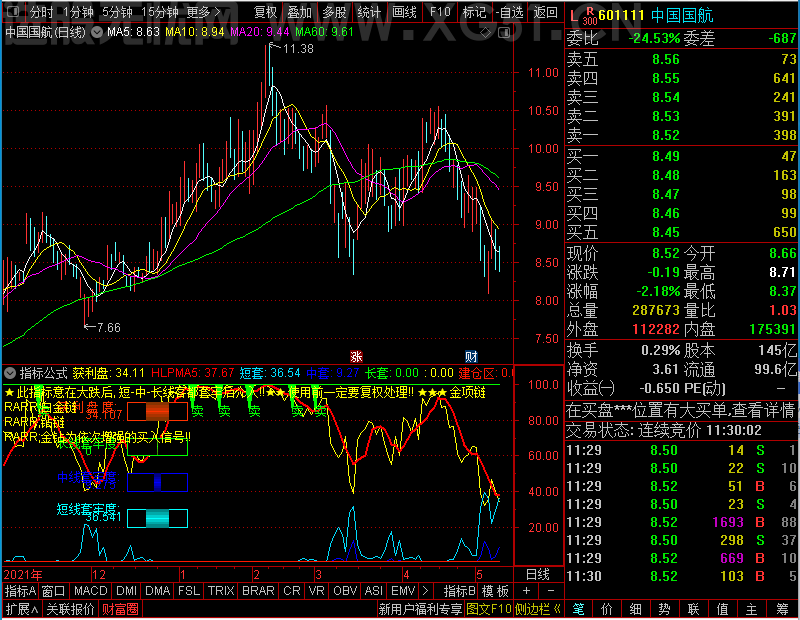Select the 1分钟 timeframe
This screenshot has width=800, height=620.
click(78, 12)
